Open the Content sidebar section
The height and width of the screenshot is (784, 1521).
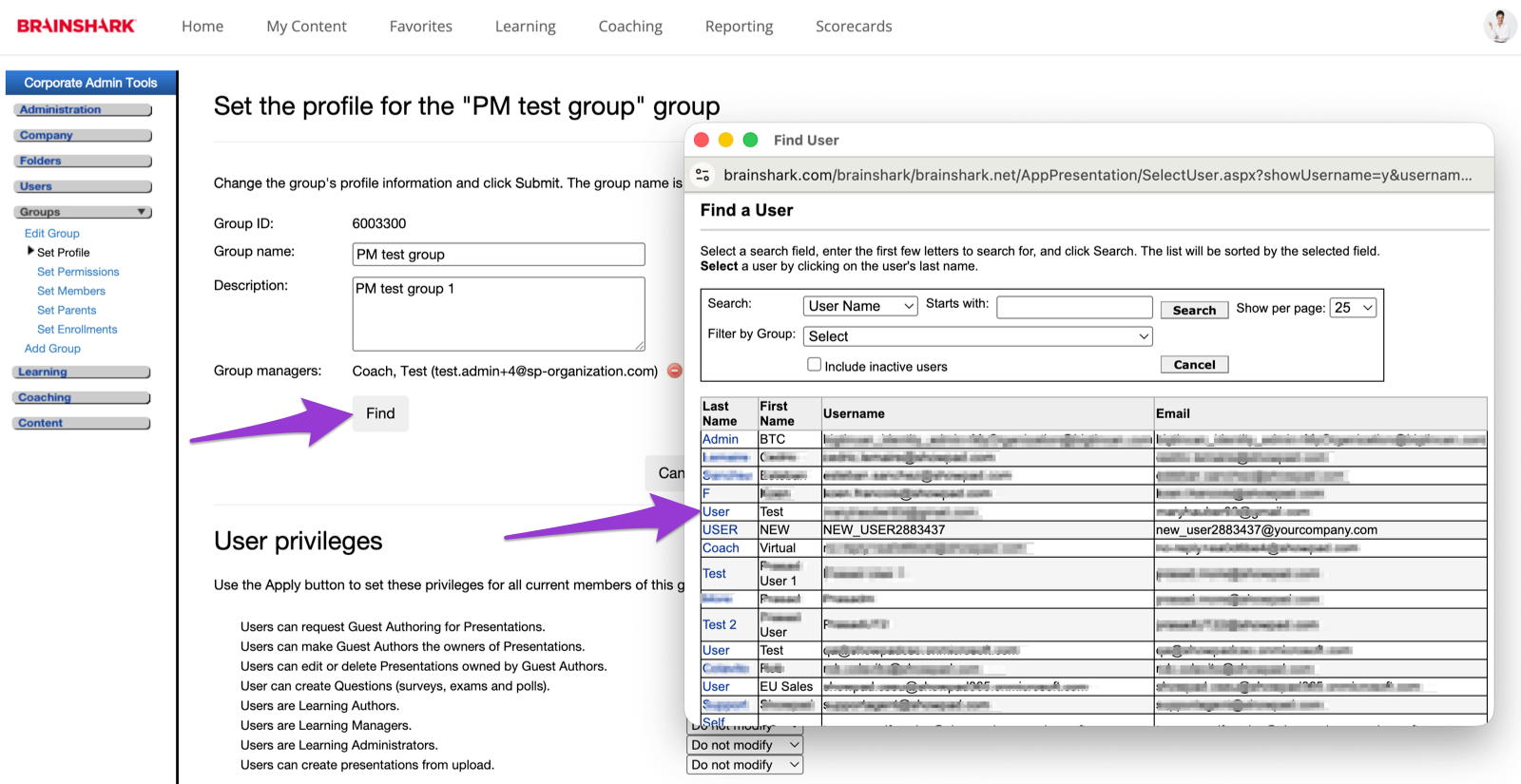pyautogui.click(x=82, y=424)
